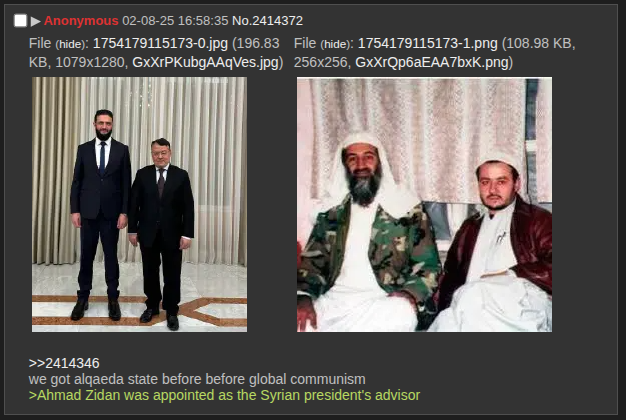This screenshot has width=626, height=420.
Task: Tick the checkbox for post No.2414372
Action: click(20, 21)
